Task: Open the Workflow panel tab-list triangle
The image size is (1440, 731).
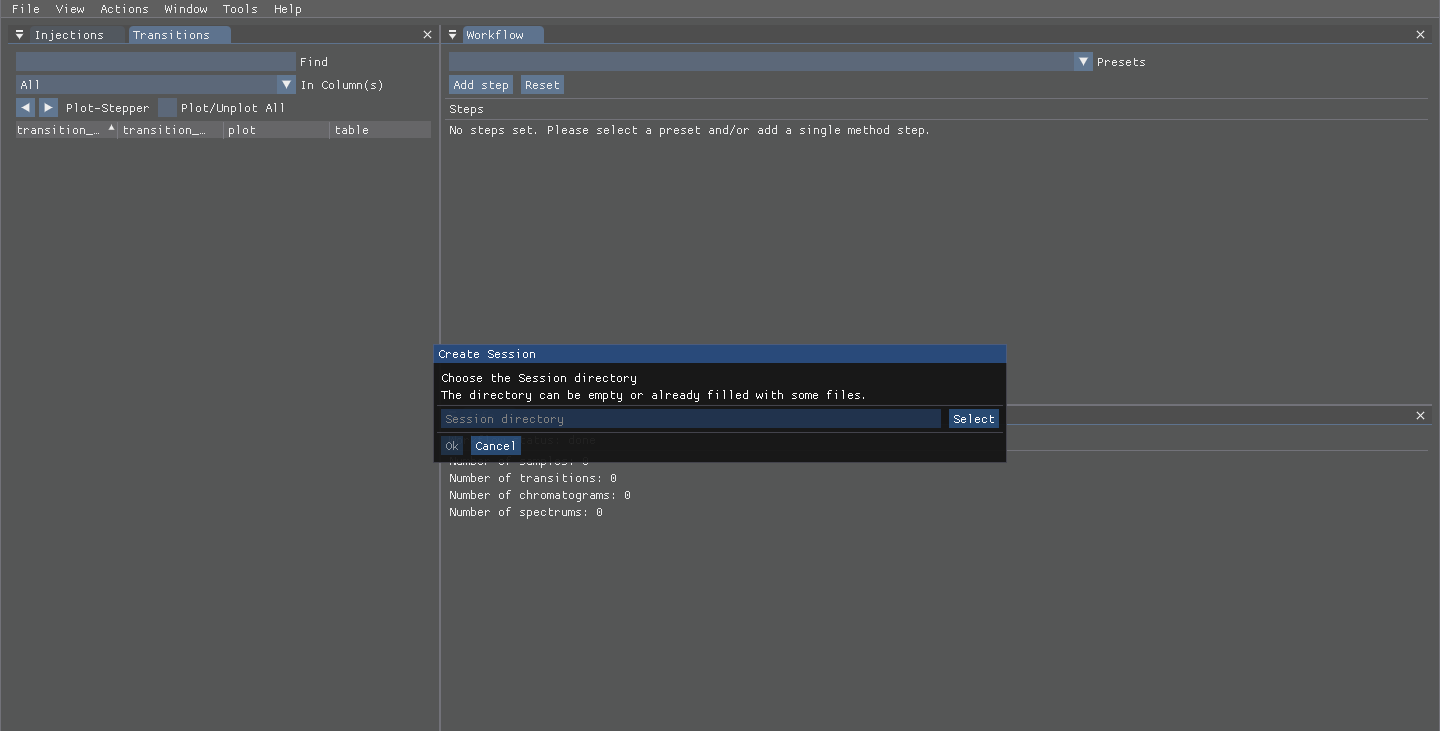Action: pyautogui.click(x=452, y=35)
